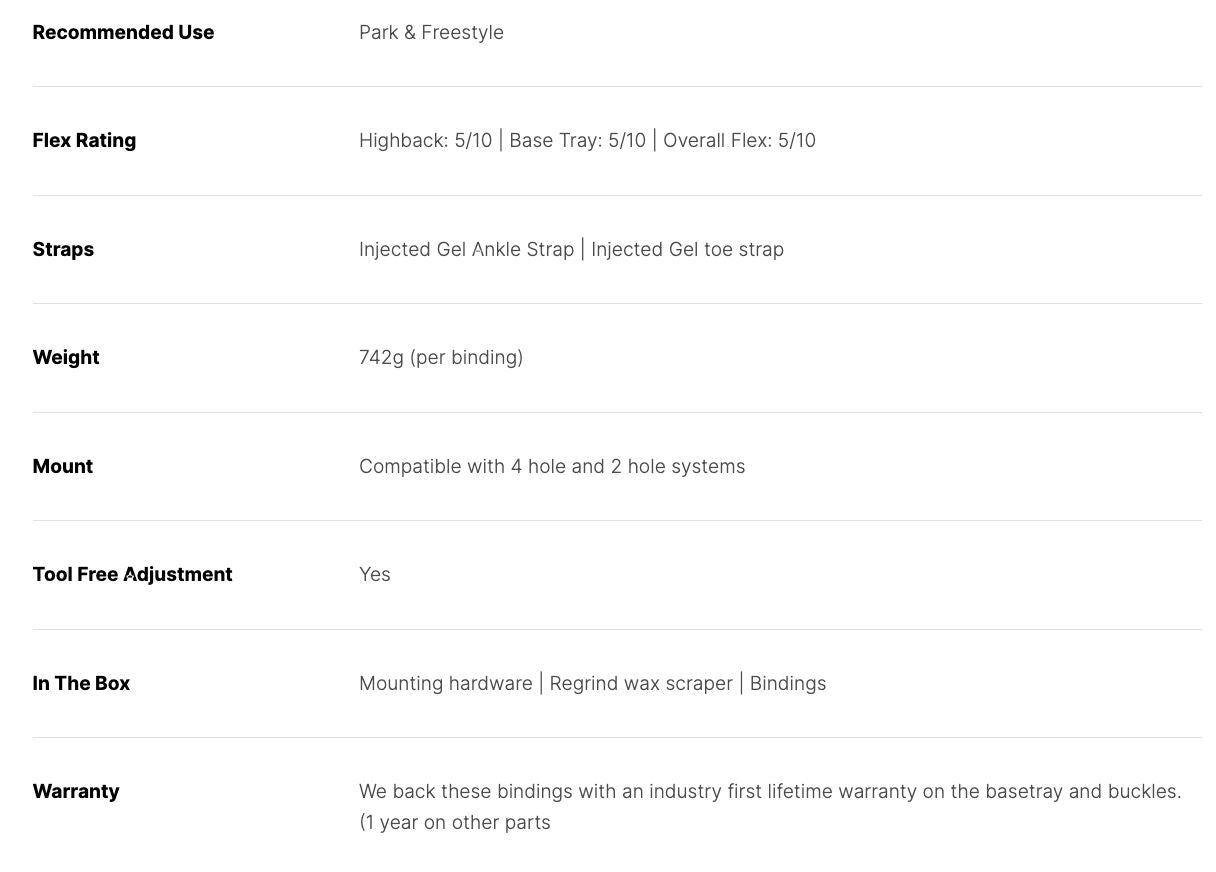Click the In The Box heading
Viewport: 1216px width, 872px height.
(x=81, y=683)
